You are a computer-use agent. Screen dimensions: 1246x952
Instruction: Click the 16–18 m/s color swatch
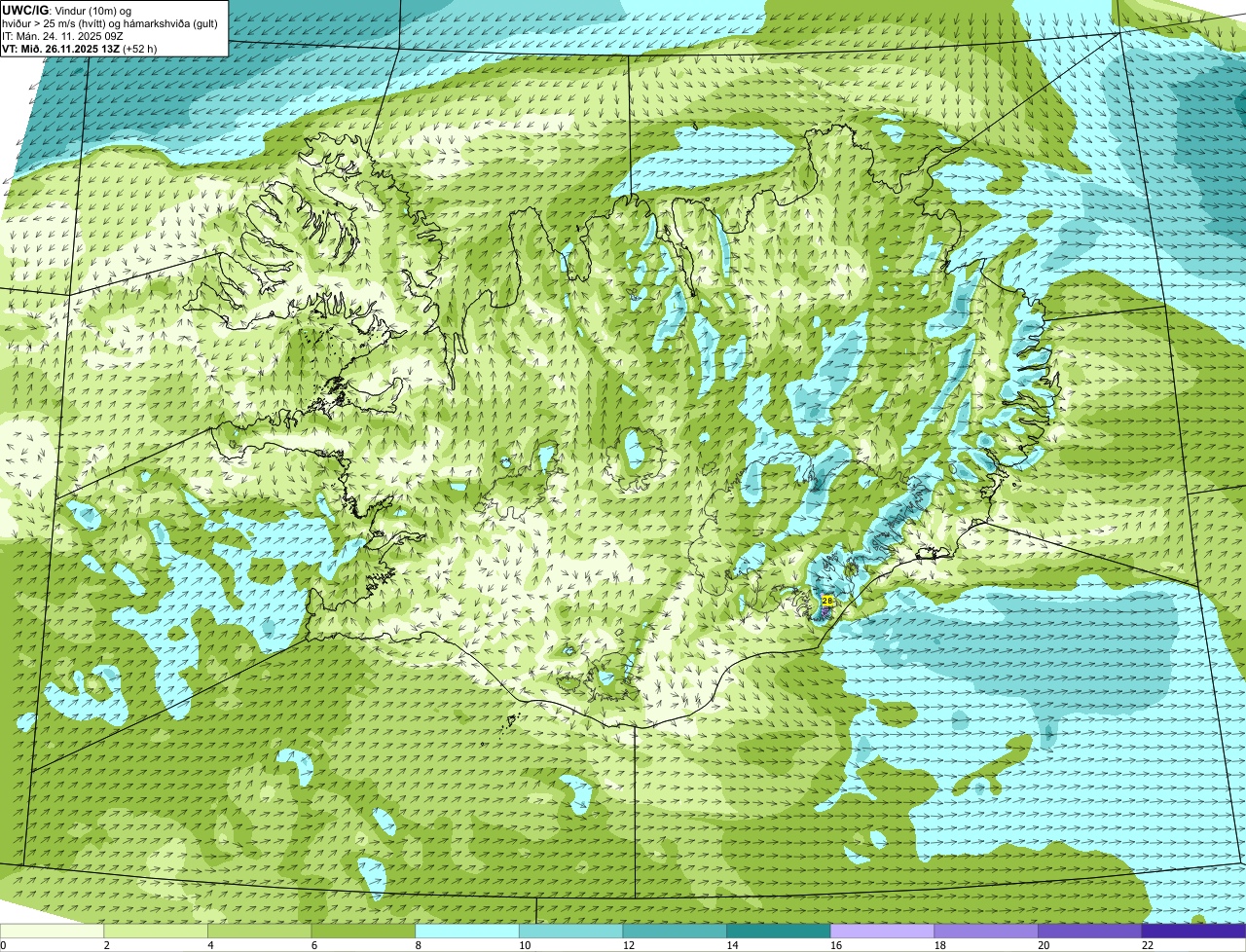click(x=882, y=931)
